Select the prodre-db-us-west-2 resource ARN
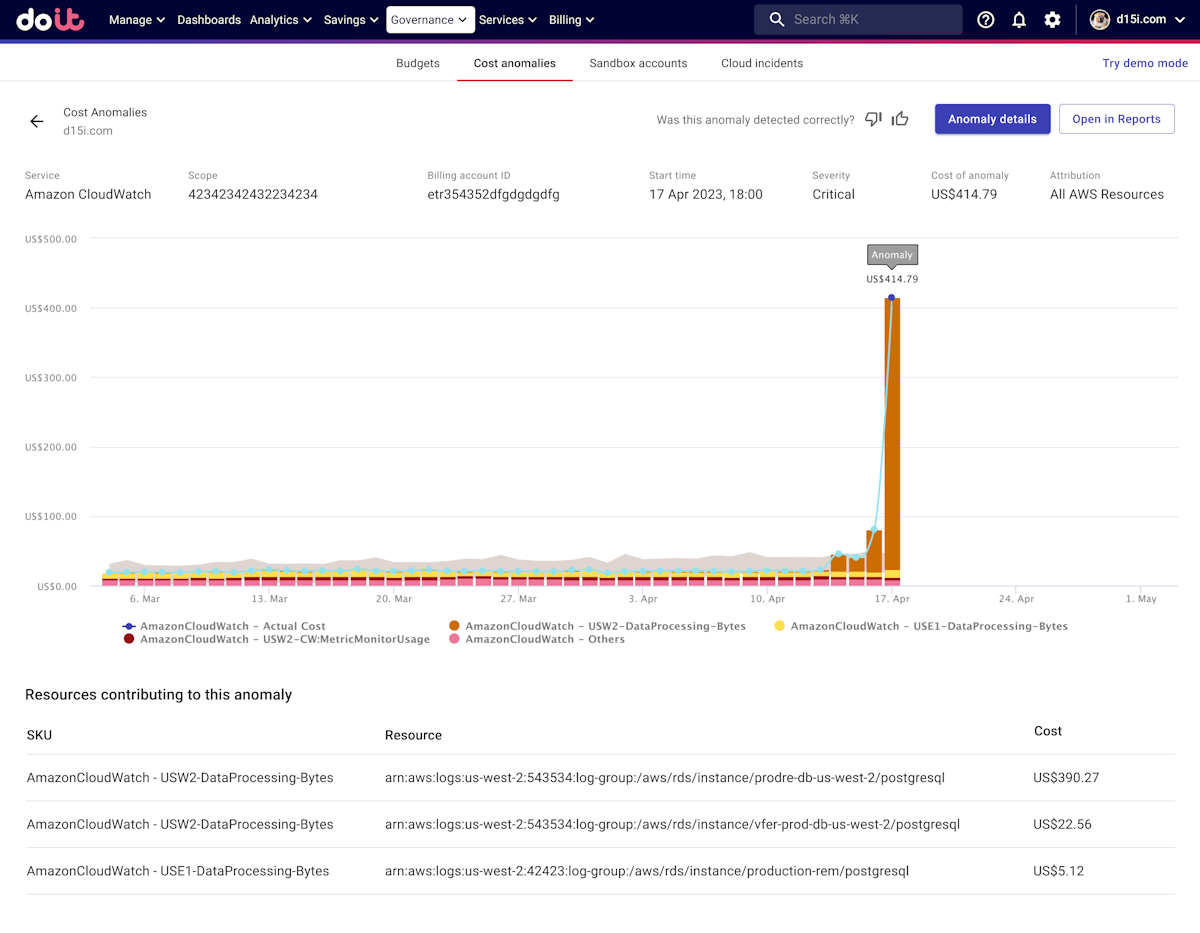 click(x=665, y=777)
